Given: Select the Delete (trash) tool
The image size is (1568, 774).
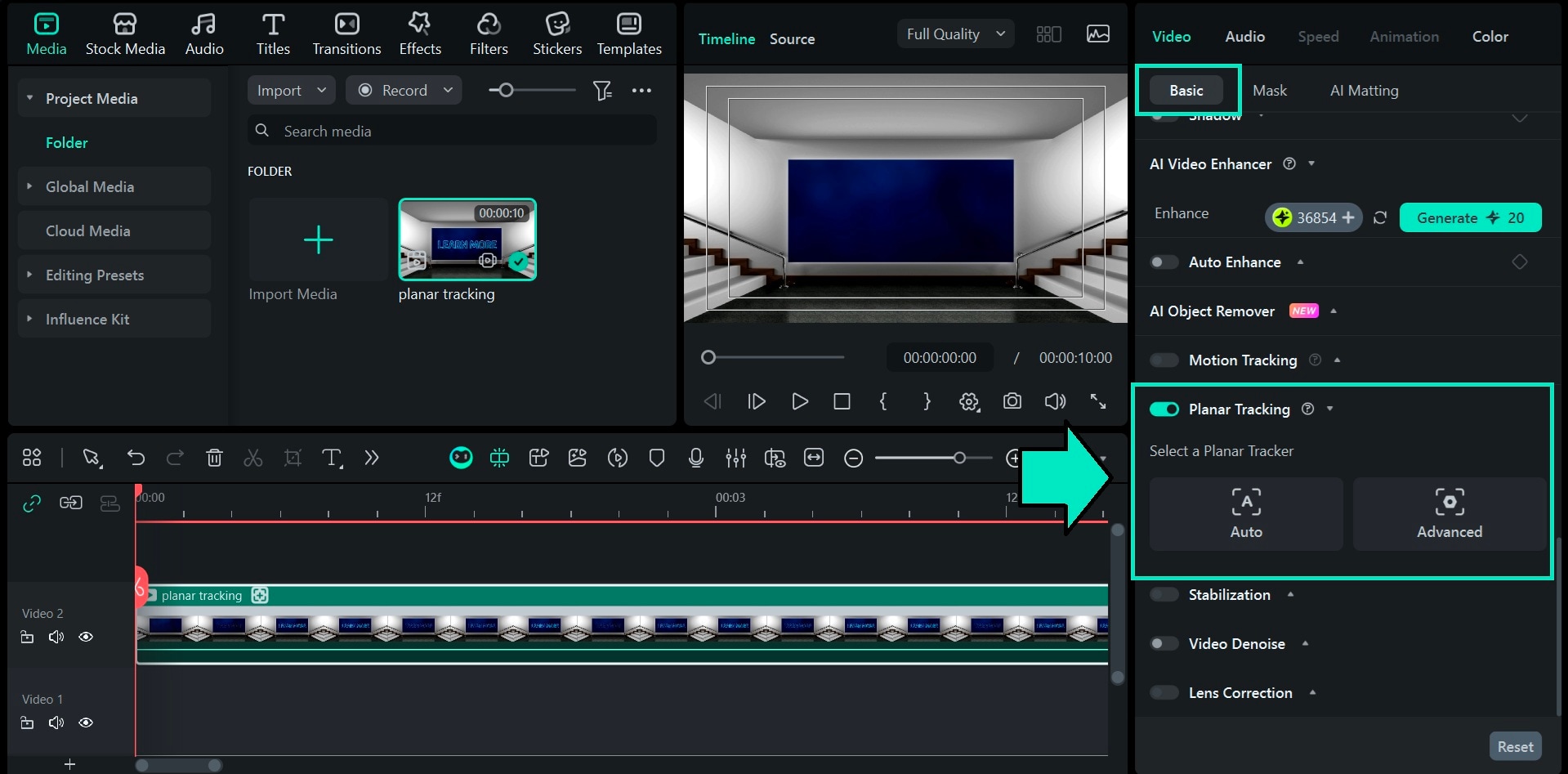Looking at the screenshot, I should (214, 458).
